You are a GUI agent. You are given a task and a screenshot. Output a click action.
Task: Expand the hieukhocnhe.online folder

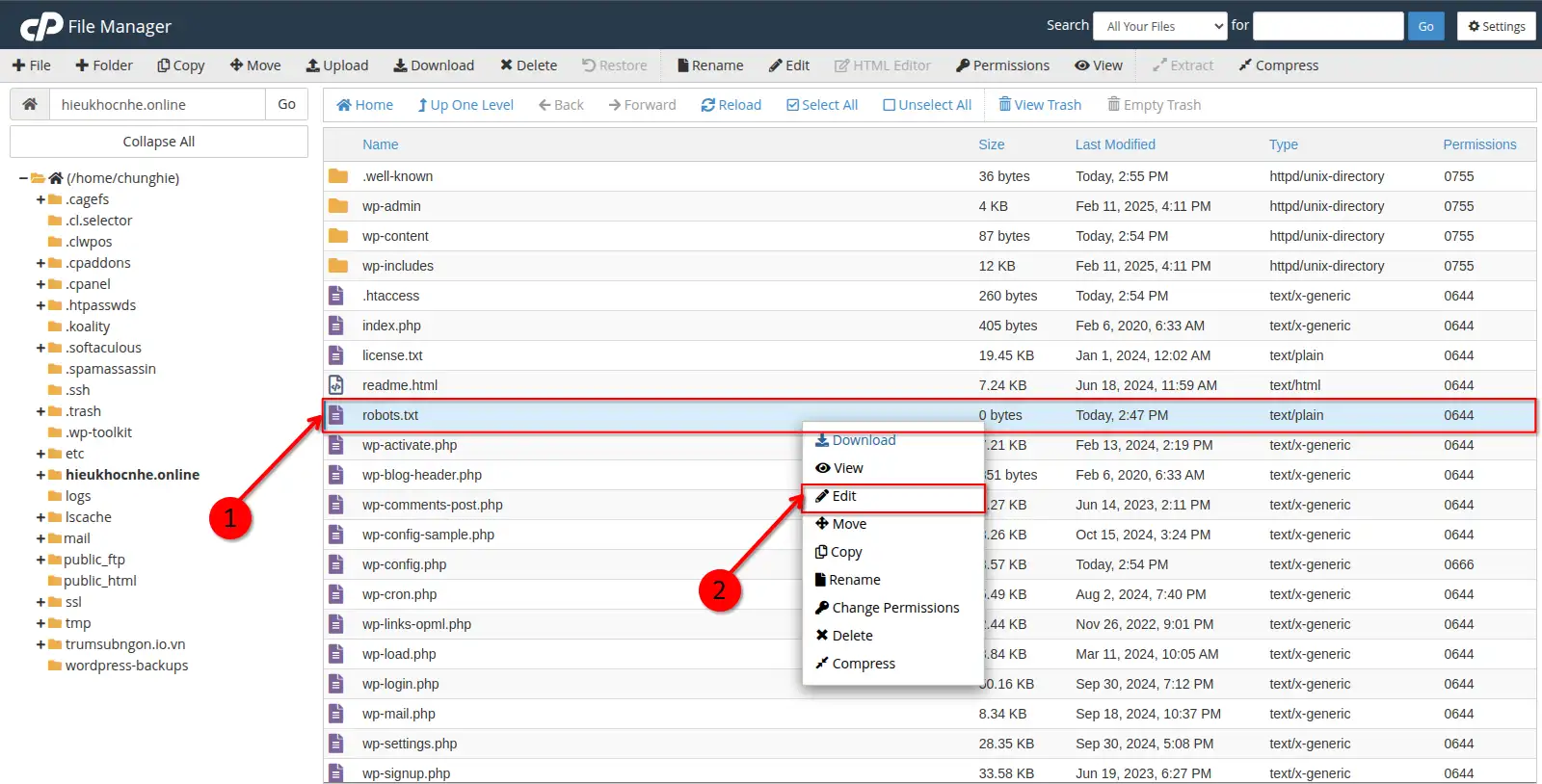[40, 475]
